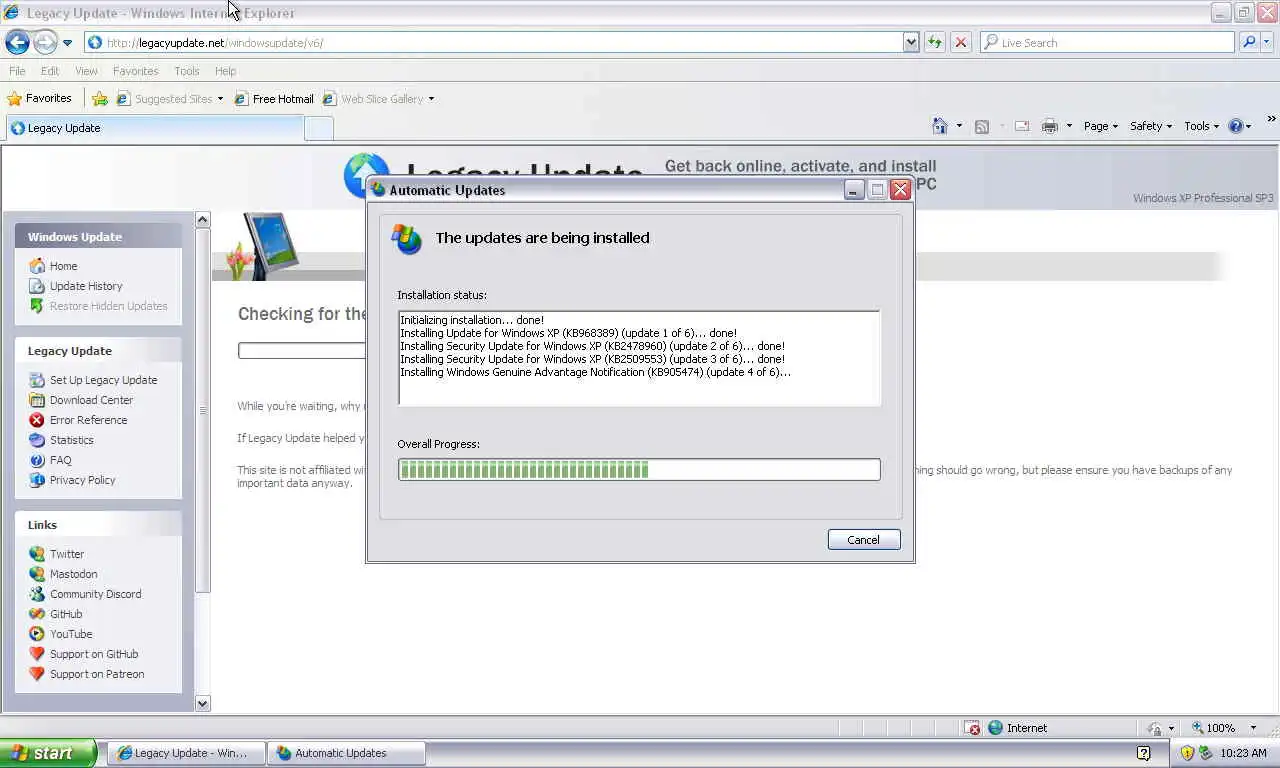Open the Help menu
This screenshot has width=1280, height=768.
pyautogui.click(x=226, y=71)
